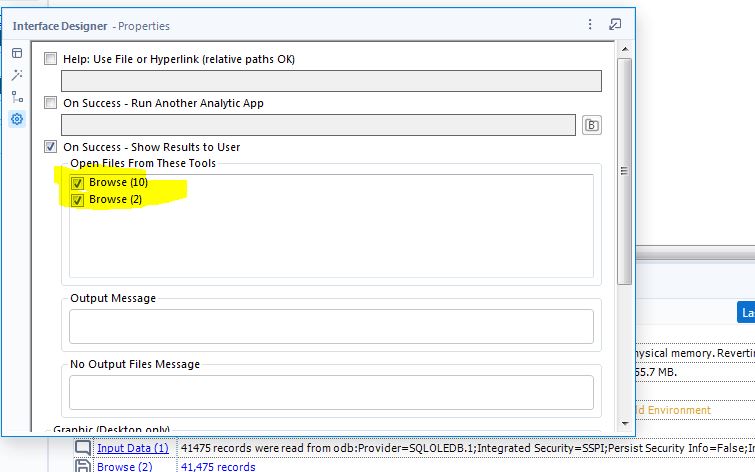Select the Test View wand icon

pyautogui.click(x=17, y=75)
